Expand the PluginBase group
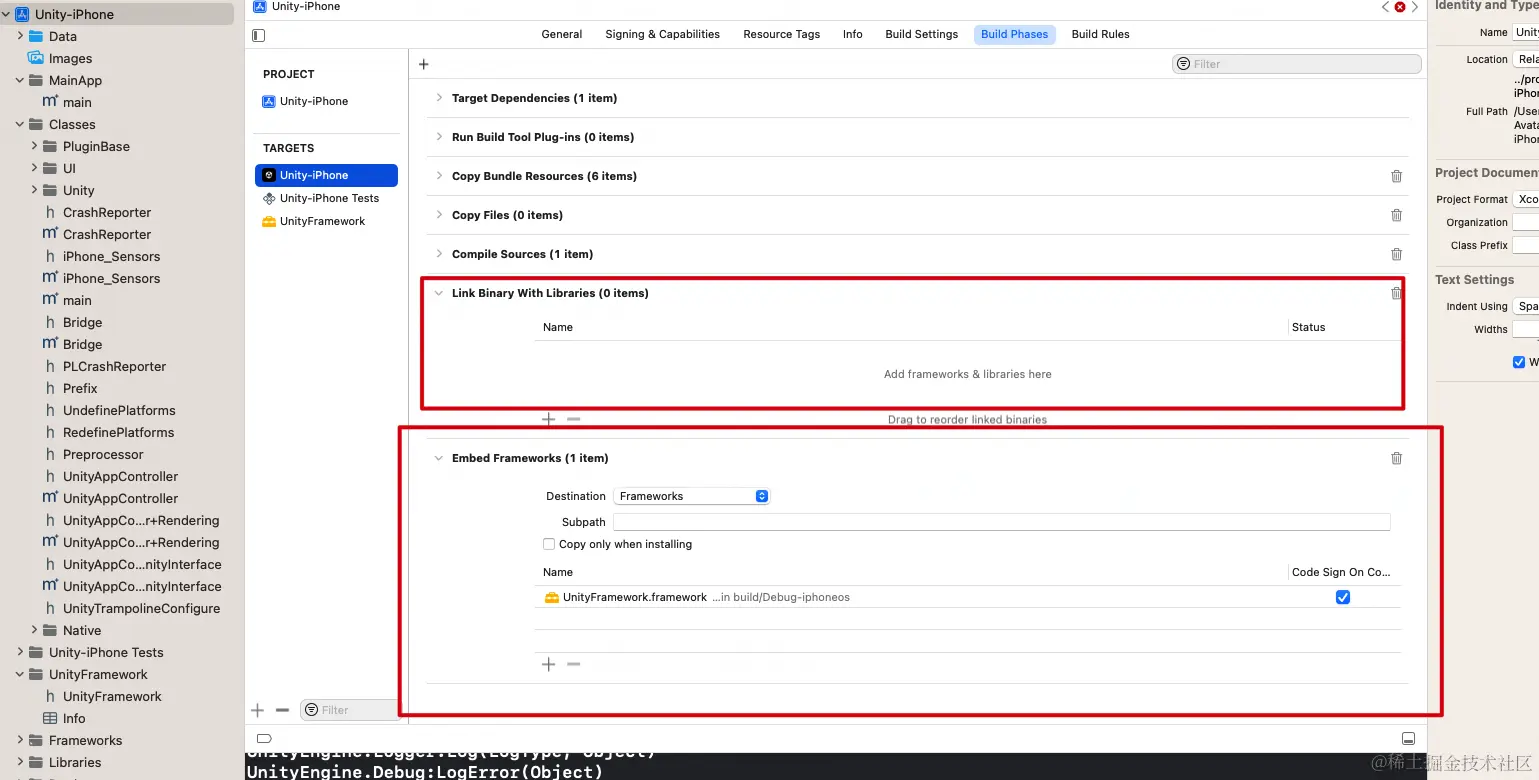Image resolution: width=1539 pixels, height=780 pixels. pyautogui.click(x=34, y=146)
